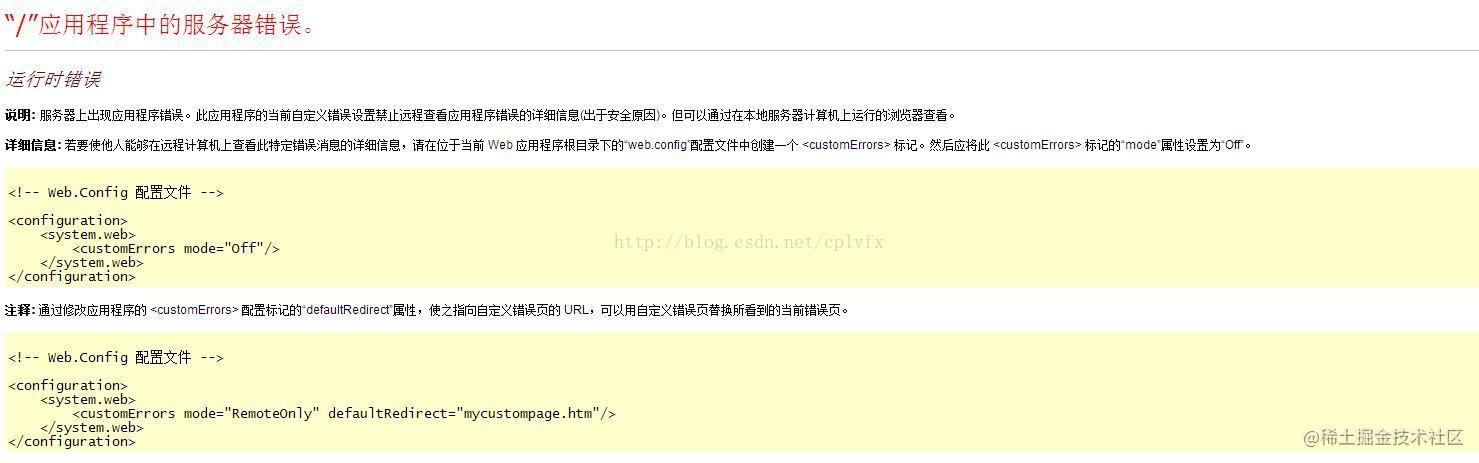The height and width of the screenshot is (463, 1479).
Task: Click the mycustompage.htm defaultRedirect value
Action: coord(530,414)
